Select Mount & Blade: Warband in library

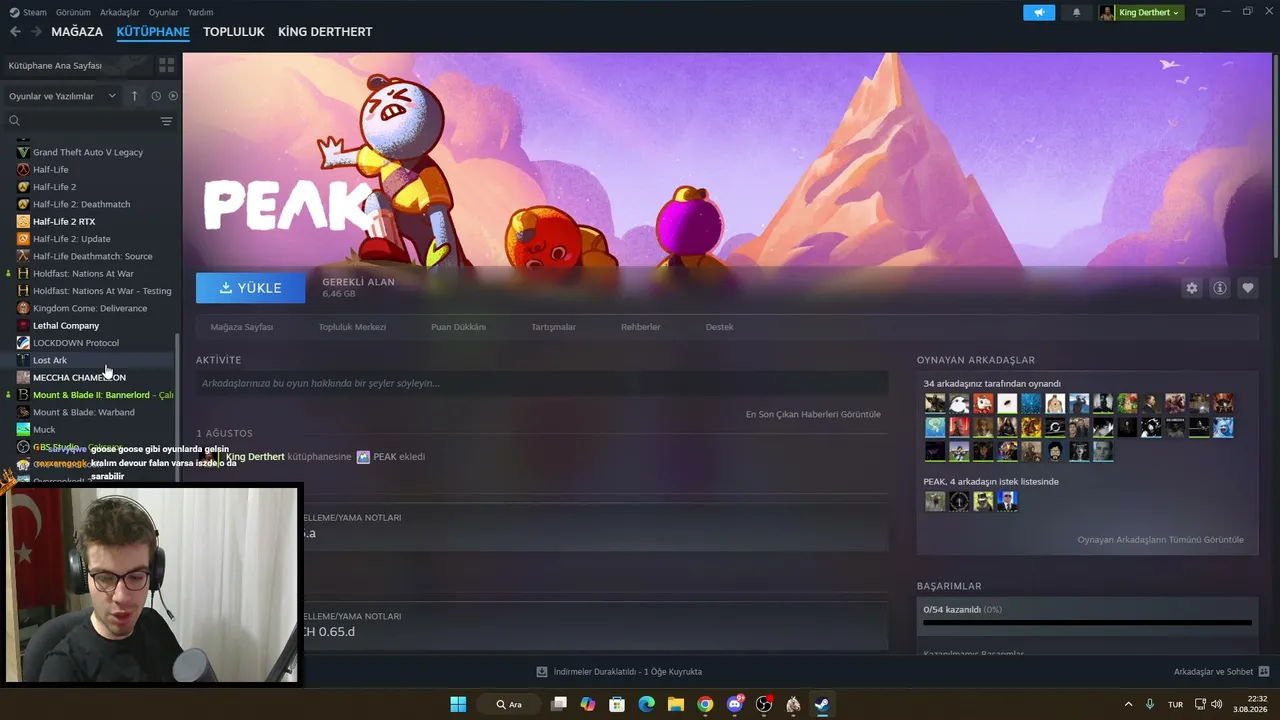[84, 412]
